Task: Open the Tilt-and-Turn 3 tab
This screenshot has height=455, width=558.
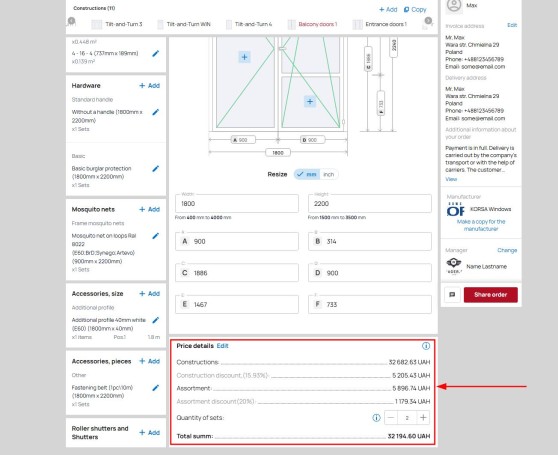Action: click(117, 24)
